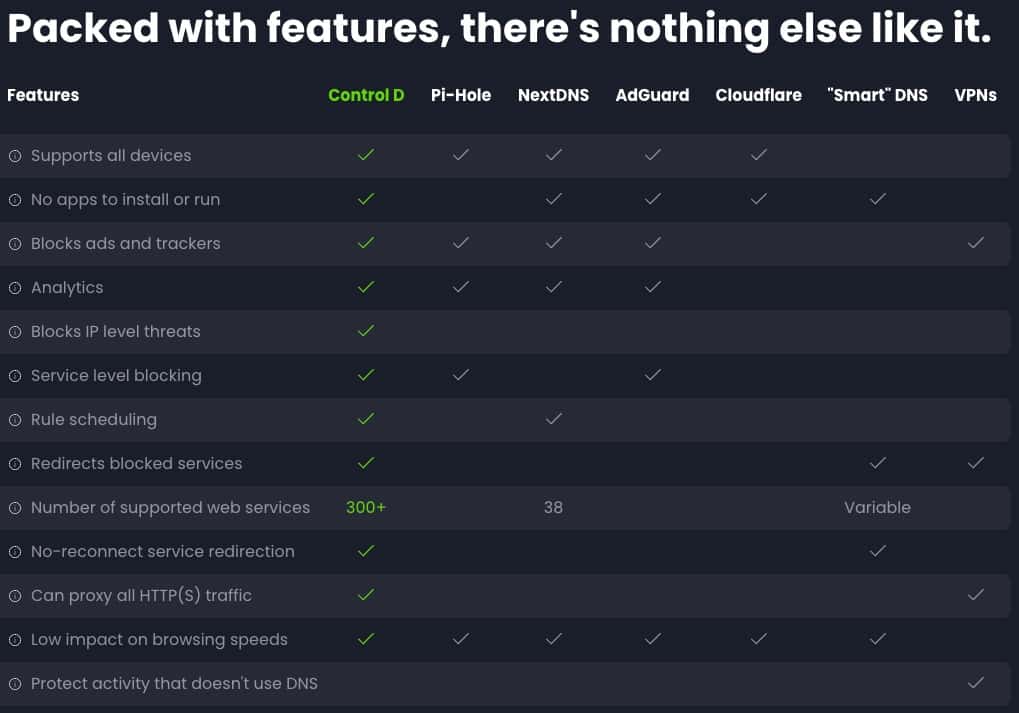The height and width of the screenshot is (713, 1019).
Task: Open the info icon for No apps to install or run
Action: click(x=15, y=200)
